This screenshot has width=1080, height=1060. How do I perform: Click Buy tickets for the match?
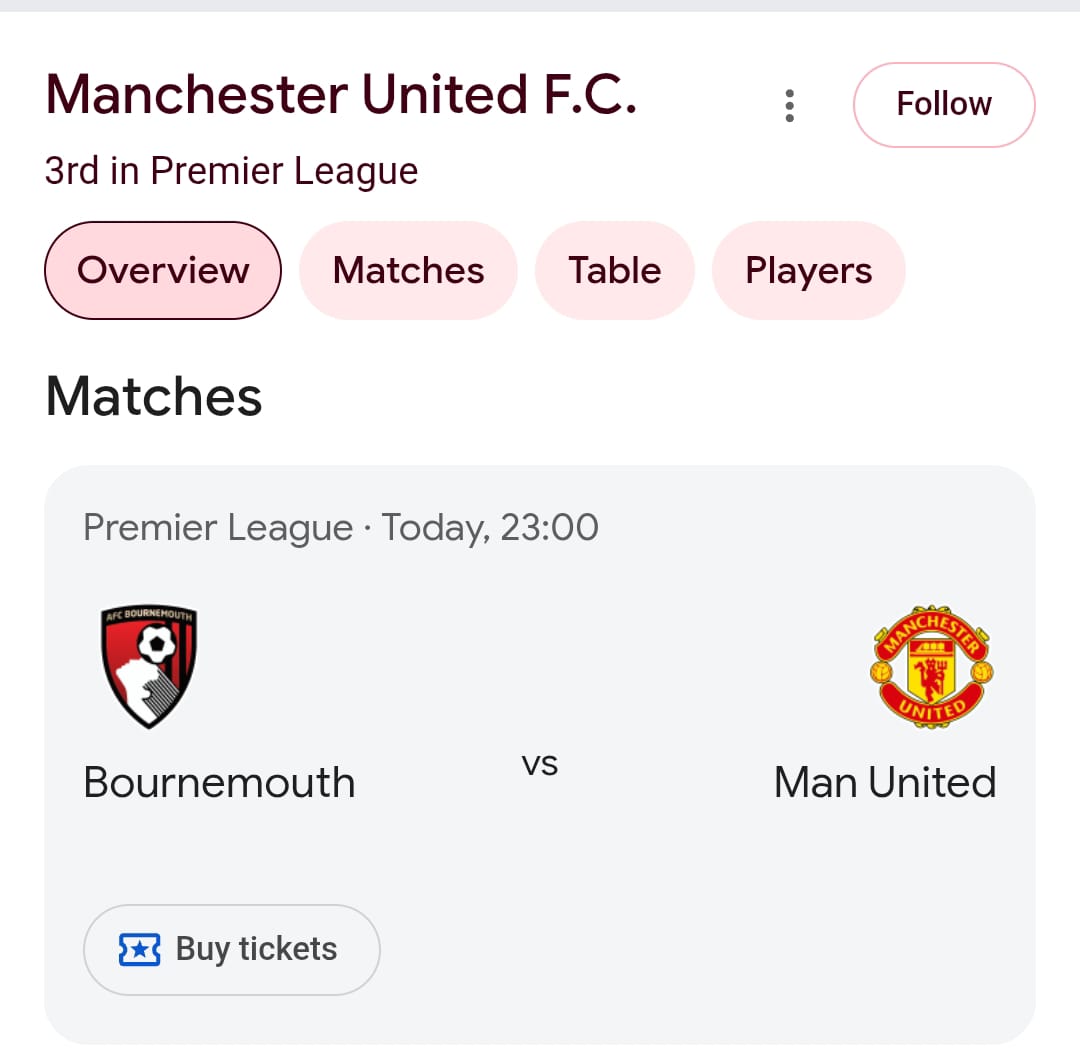click(x=231, y=949)
